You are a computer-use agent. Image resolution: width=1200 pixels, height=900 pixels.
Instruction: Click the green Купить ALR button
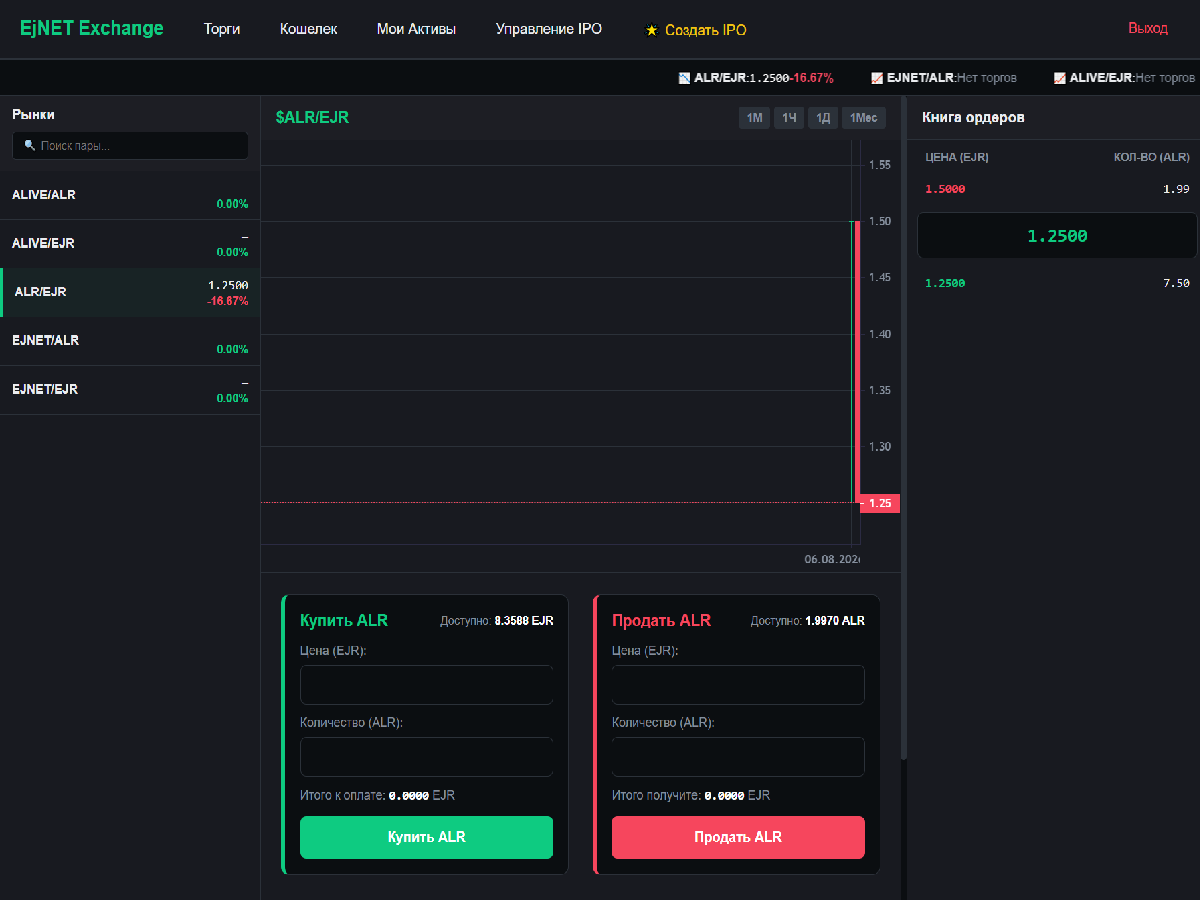426,837
